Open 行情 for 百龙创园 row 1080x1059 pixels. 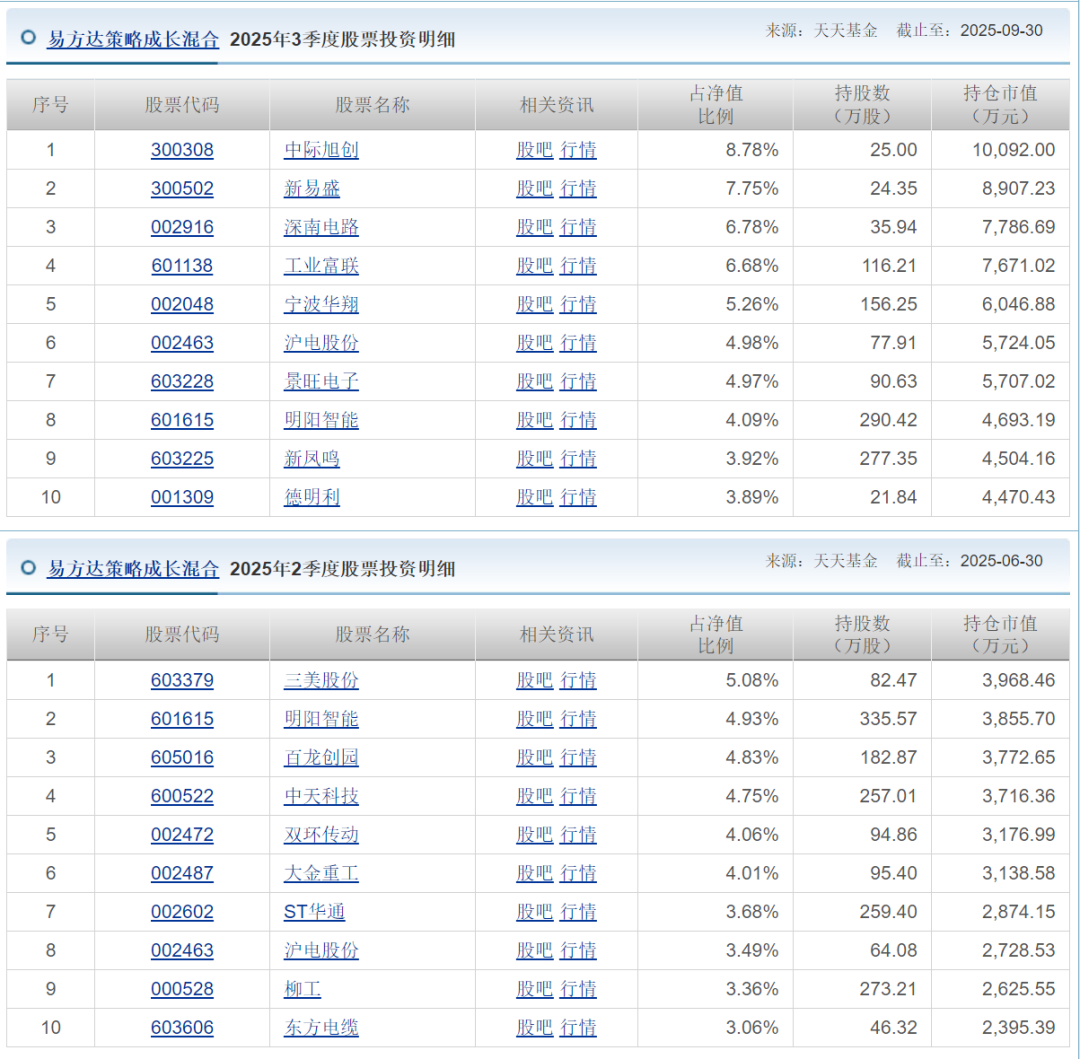click(578, 757)
